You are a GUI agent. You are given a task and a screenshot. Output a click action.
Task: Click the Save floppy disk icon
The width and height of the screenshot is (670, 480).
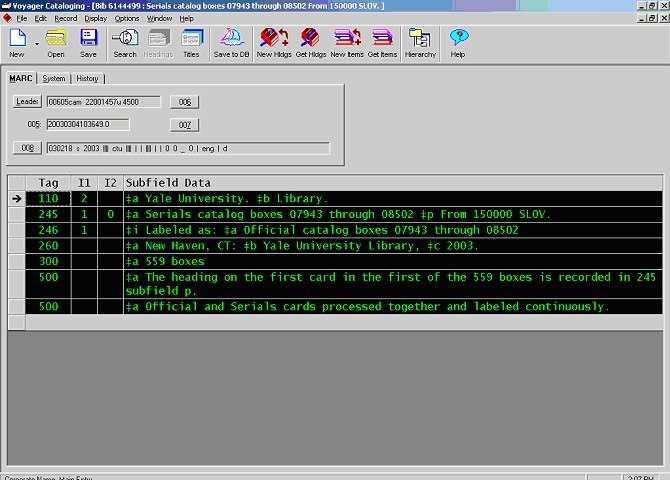pos(88,43)
